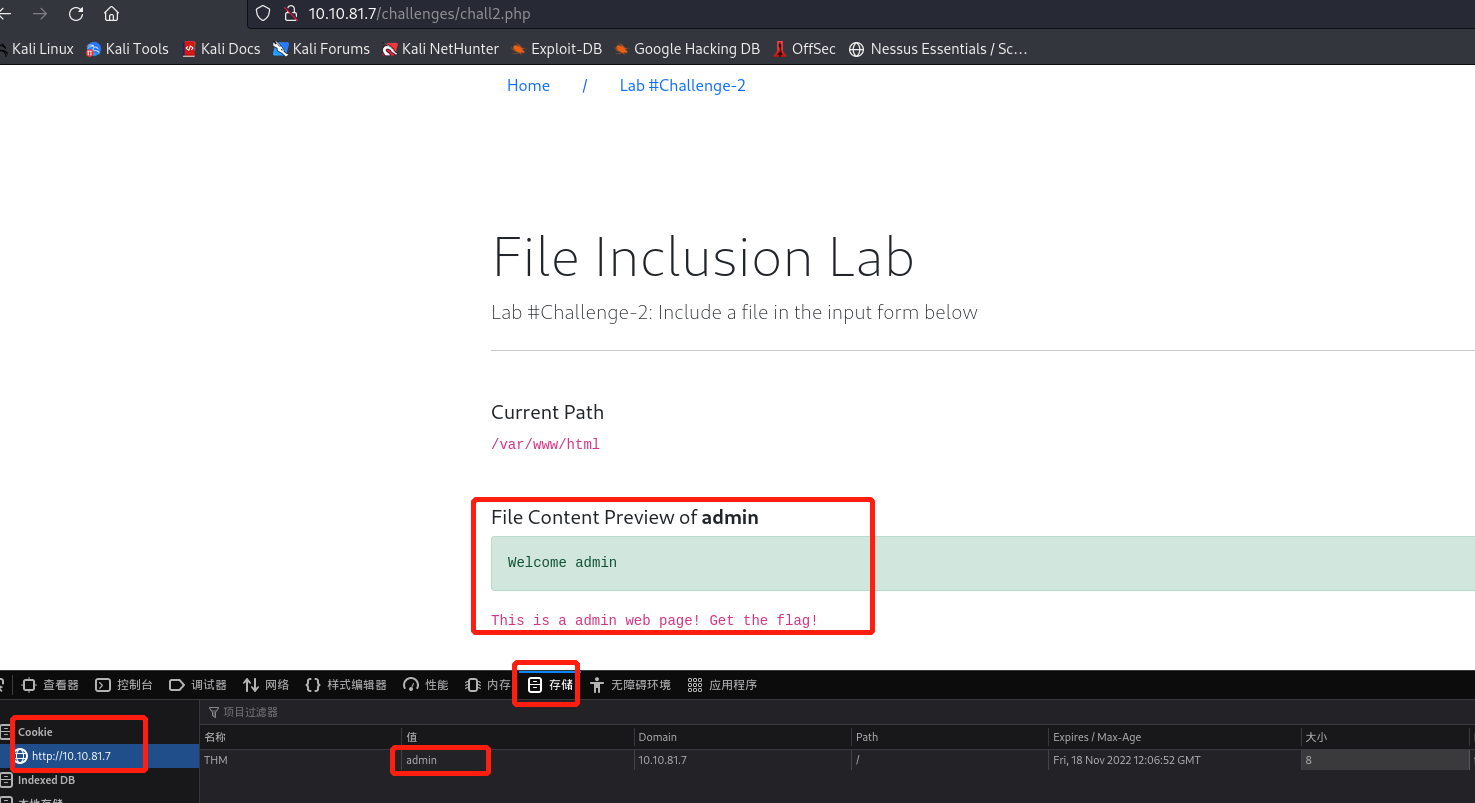Click the Home breadcrumb link
The image size is (1475, 803).
tap(528, 86)
